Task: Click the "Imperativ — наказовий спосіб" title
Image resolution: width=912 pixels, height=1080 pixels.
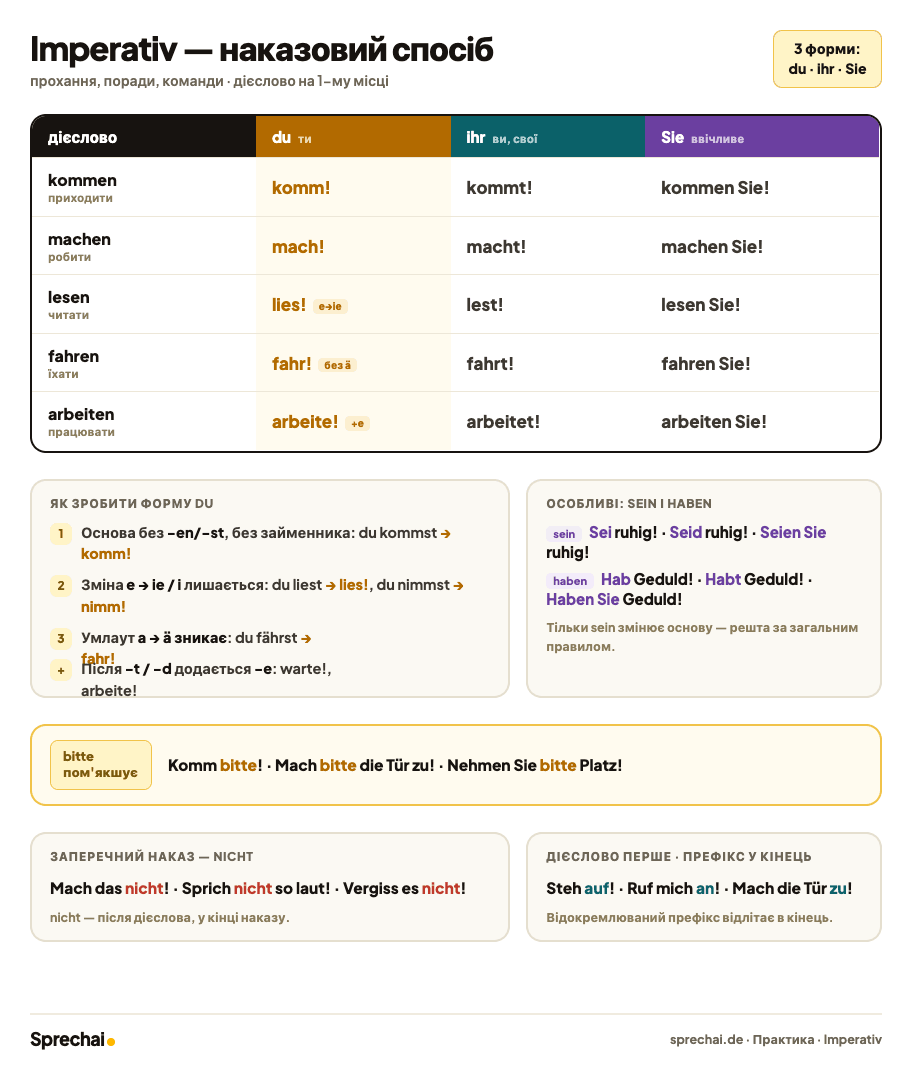Action: point(262,50)
